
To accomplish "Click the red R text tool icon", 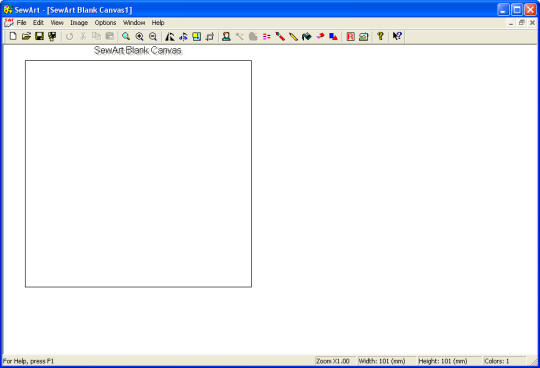I will pyautogui.click(x=350, y=36).
